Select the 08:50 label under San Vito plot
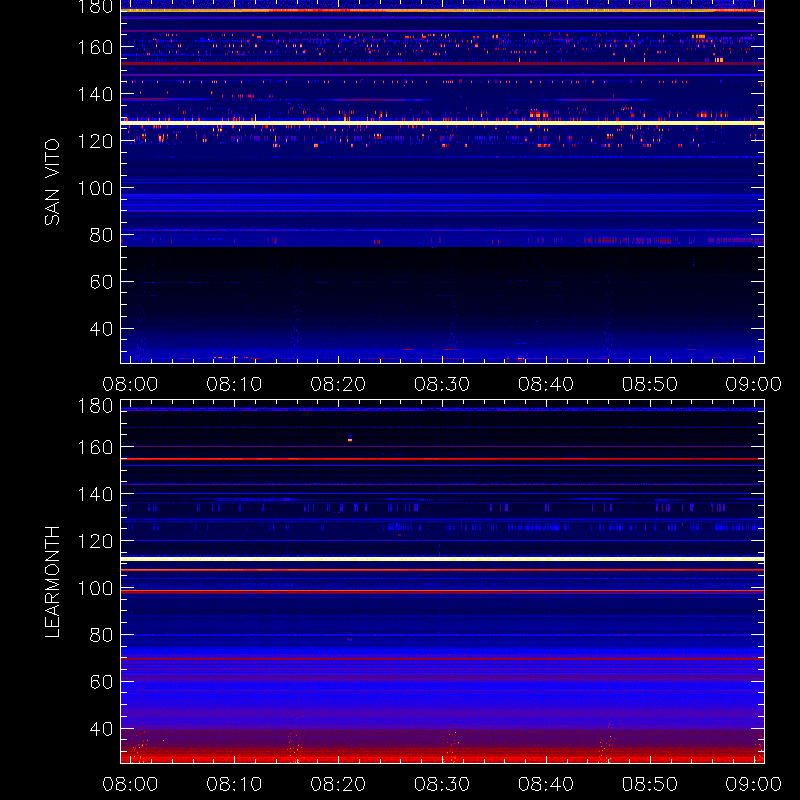The width and height of the screenshot is (800, 800). 649,384
